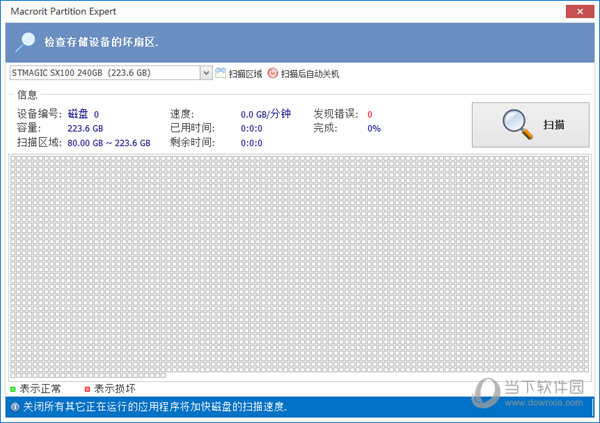Toggle 扫描后自动关机 auto shutdown option
The height and width of the screenshot is (423, 600).
310,74
